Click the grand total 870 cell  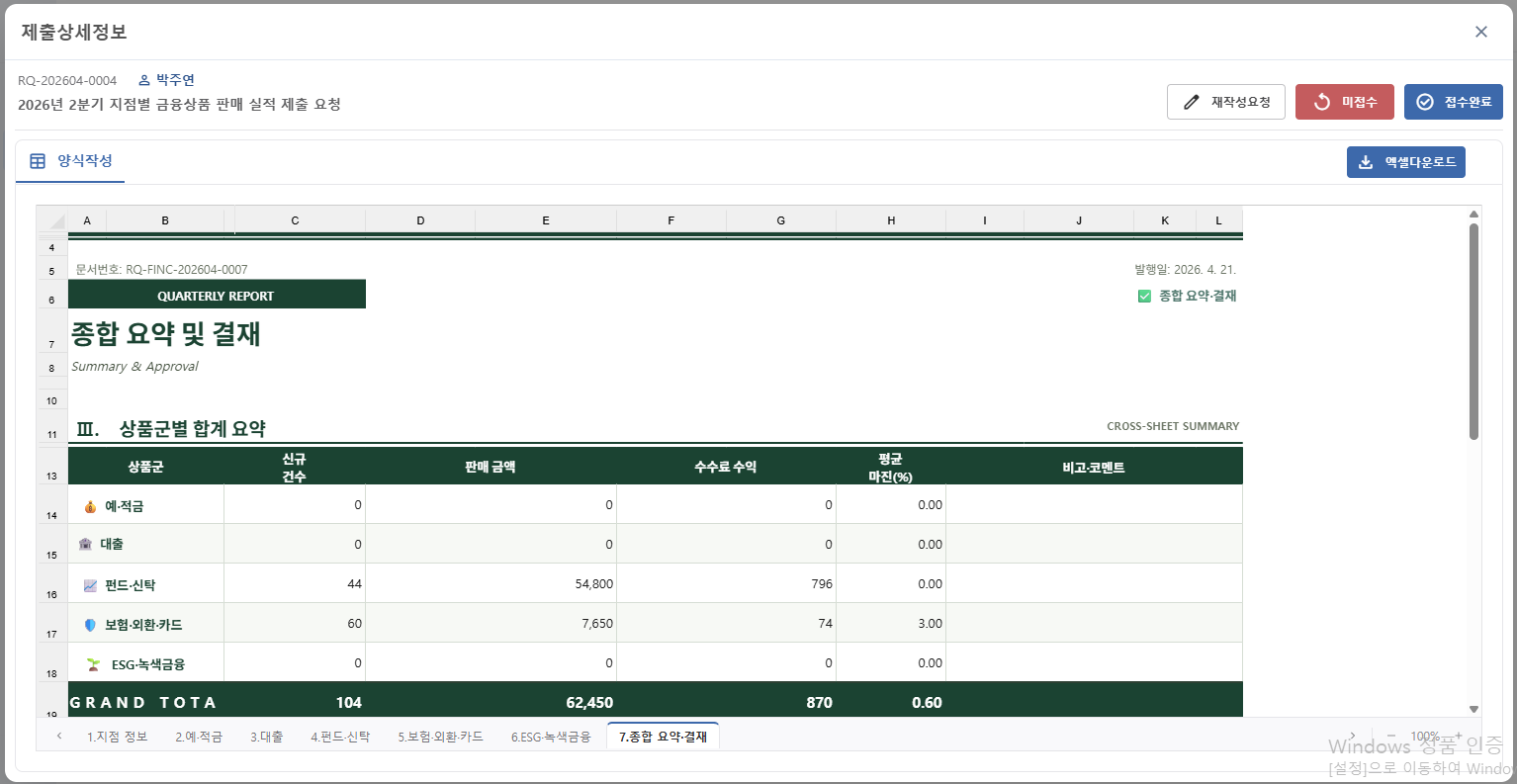[x=726, y=700]
